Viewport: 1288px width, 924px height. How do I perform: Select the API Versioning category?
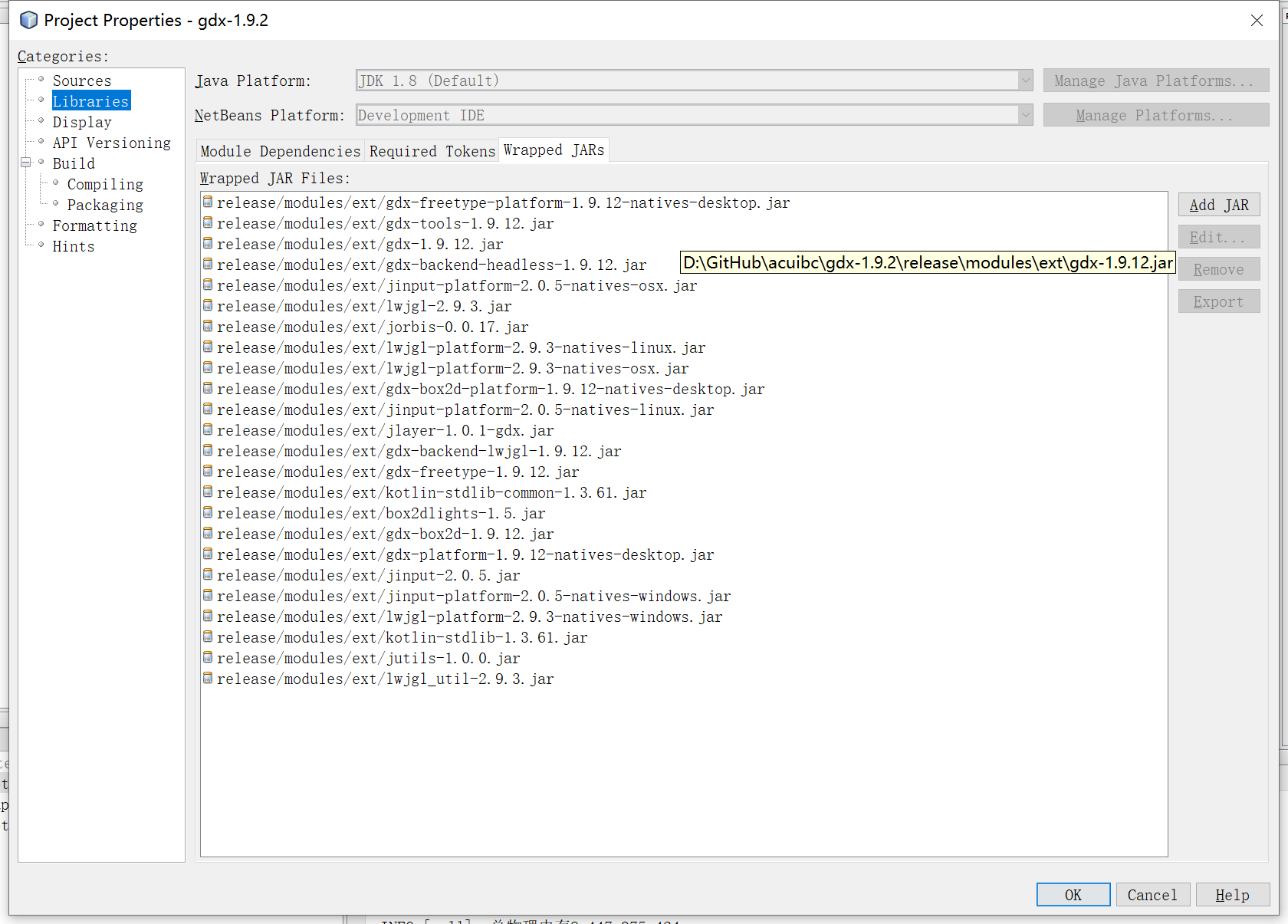tap(112, 143)
